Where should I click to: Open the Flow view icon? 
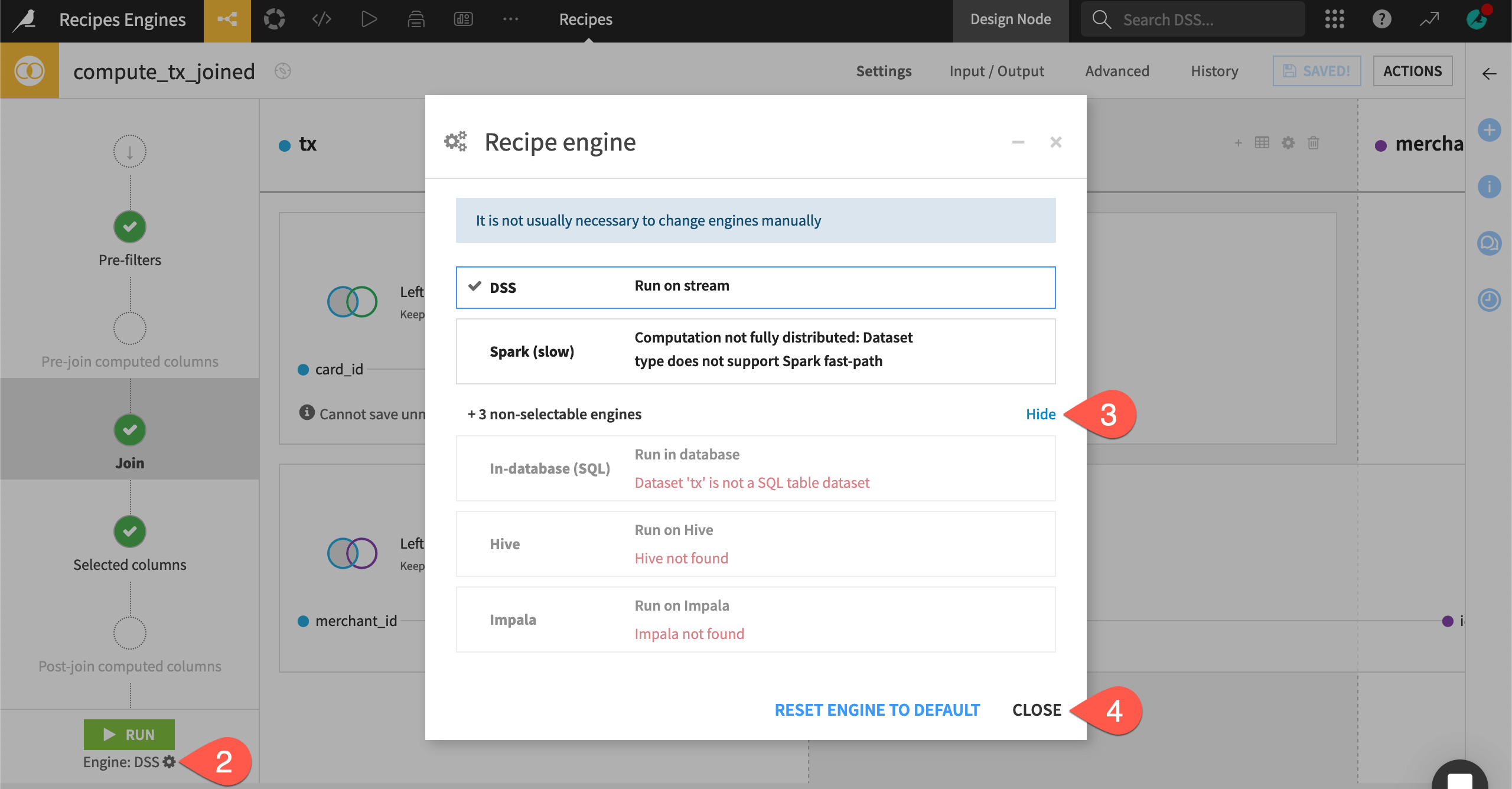pos(227,19)
